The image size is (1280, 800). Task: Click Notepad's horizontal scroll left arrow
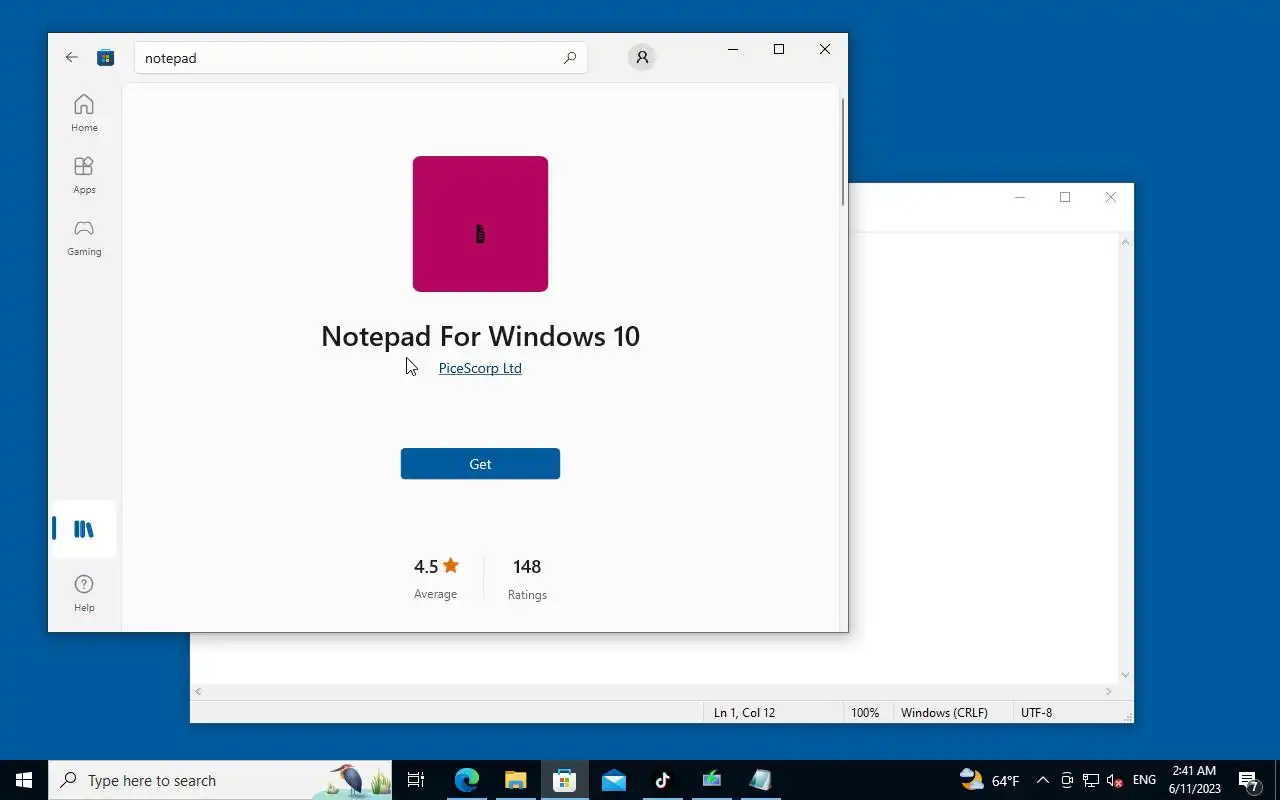click(198, 691)
